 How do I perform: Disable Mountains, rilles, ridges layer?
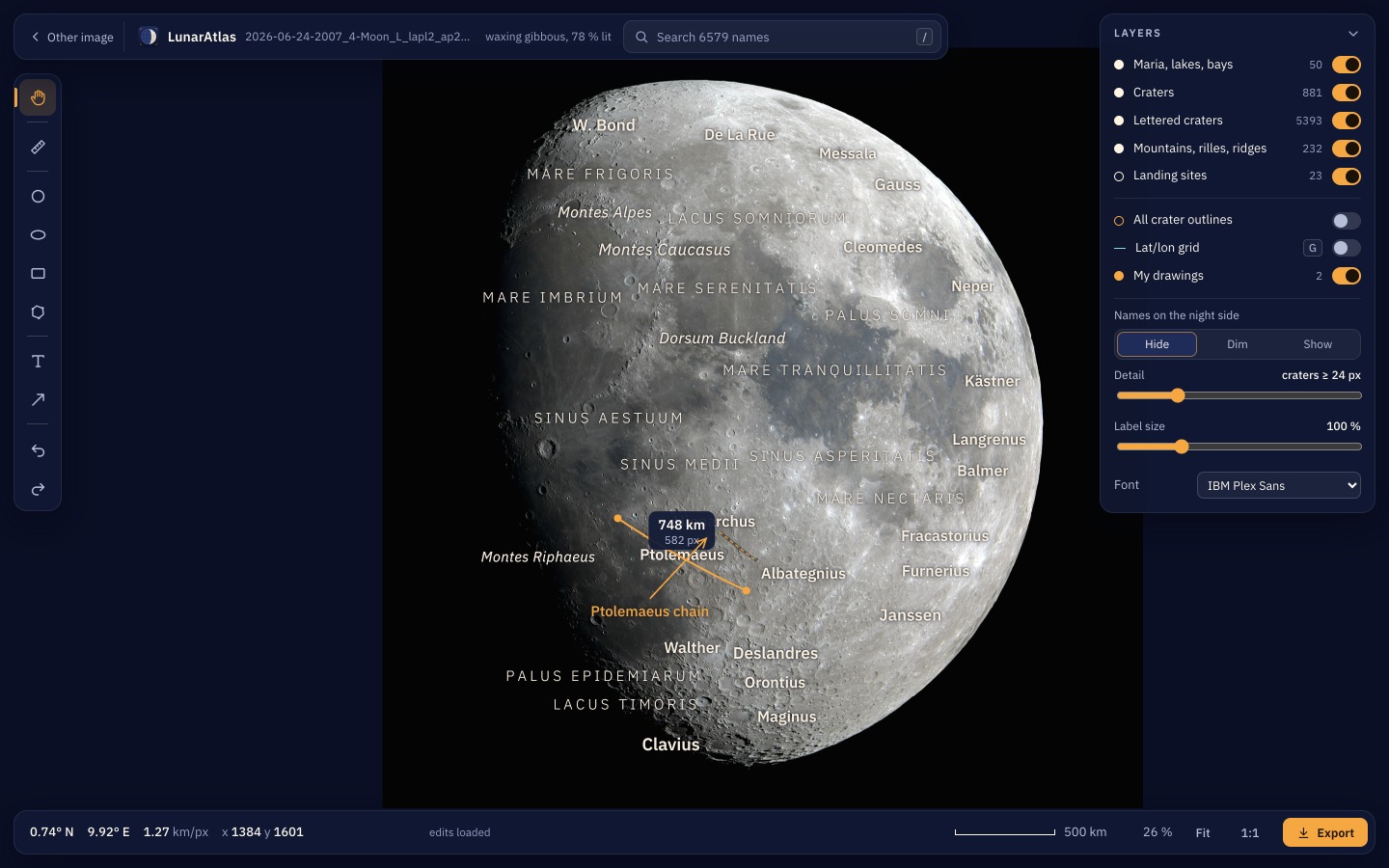click(x=1346, y=149)
